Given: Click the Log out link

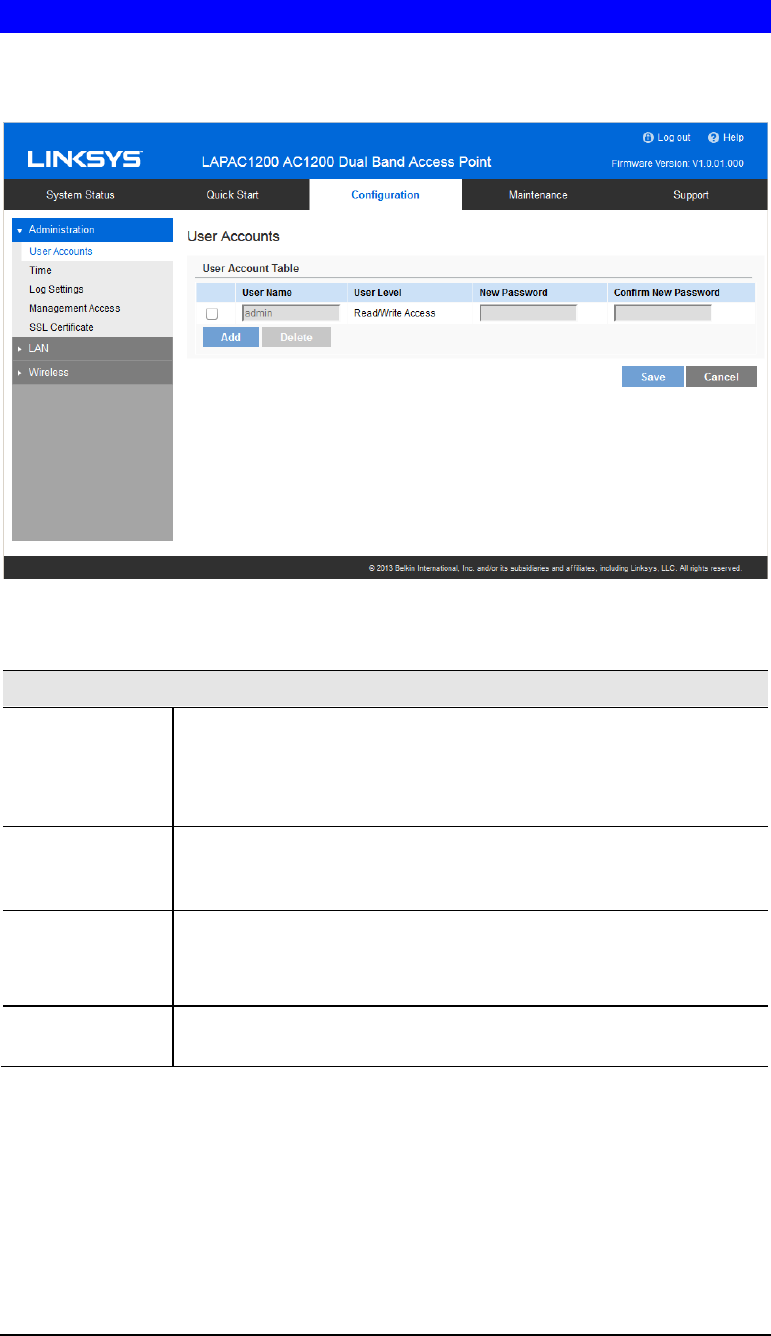Looking at the screenshot, I should pos(674,138).
